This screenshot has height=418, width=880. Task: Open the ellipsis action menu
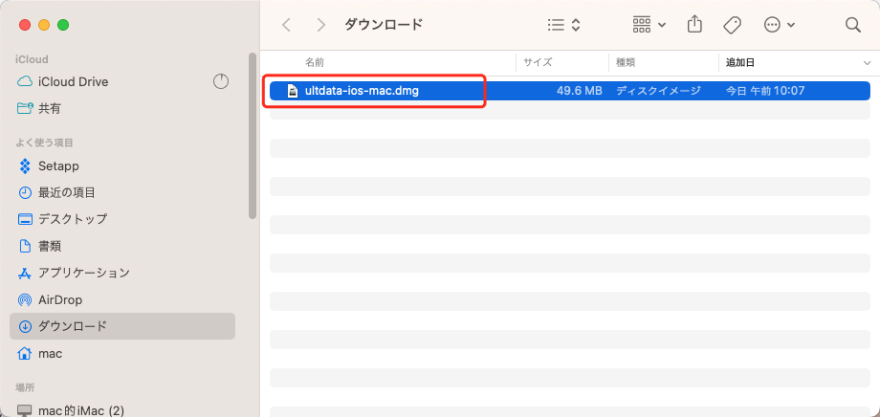[780, 25]
